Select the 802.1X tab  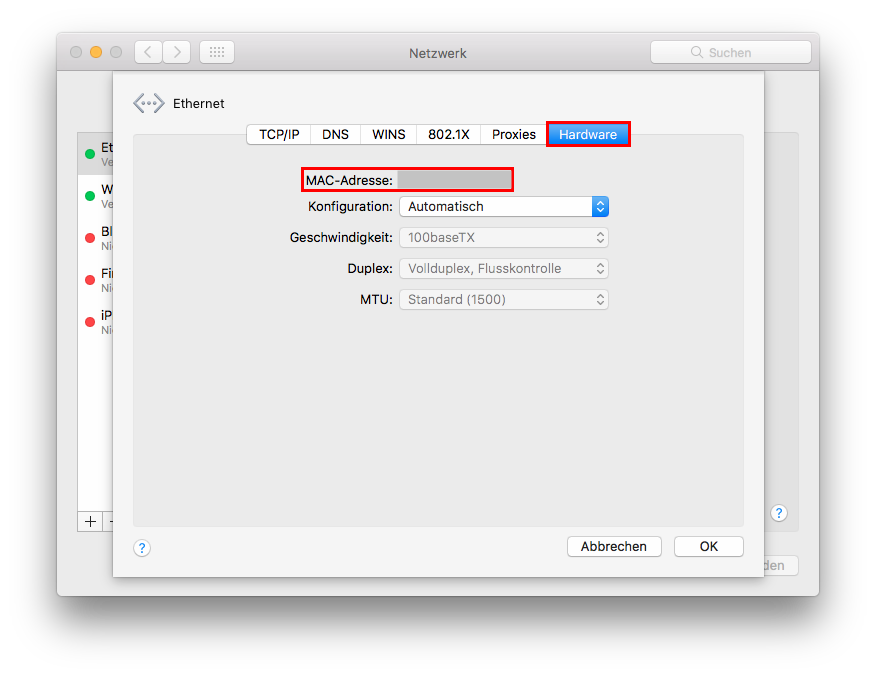point(449,134)
